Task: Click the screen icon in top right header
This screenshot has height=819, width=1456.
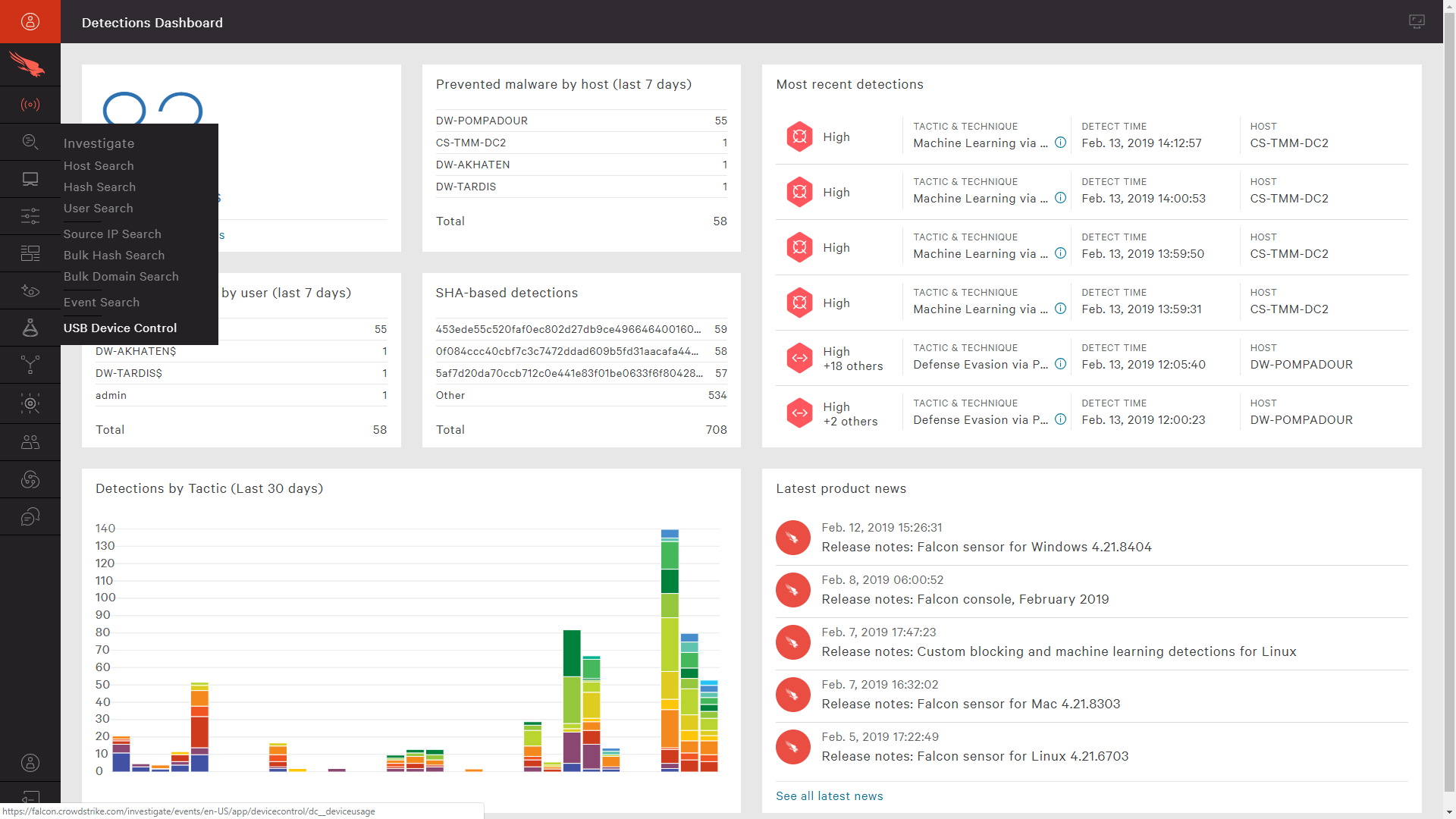Action: click(1416, 21)
